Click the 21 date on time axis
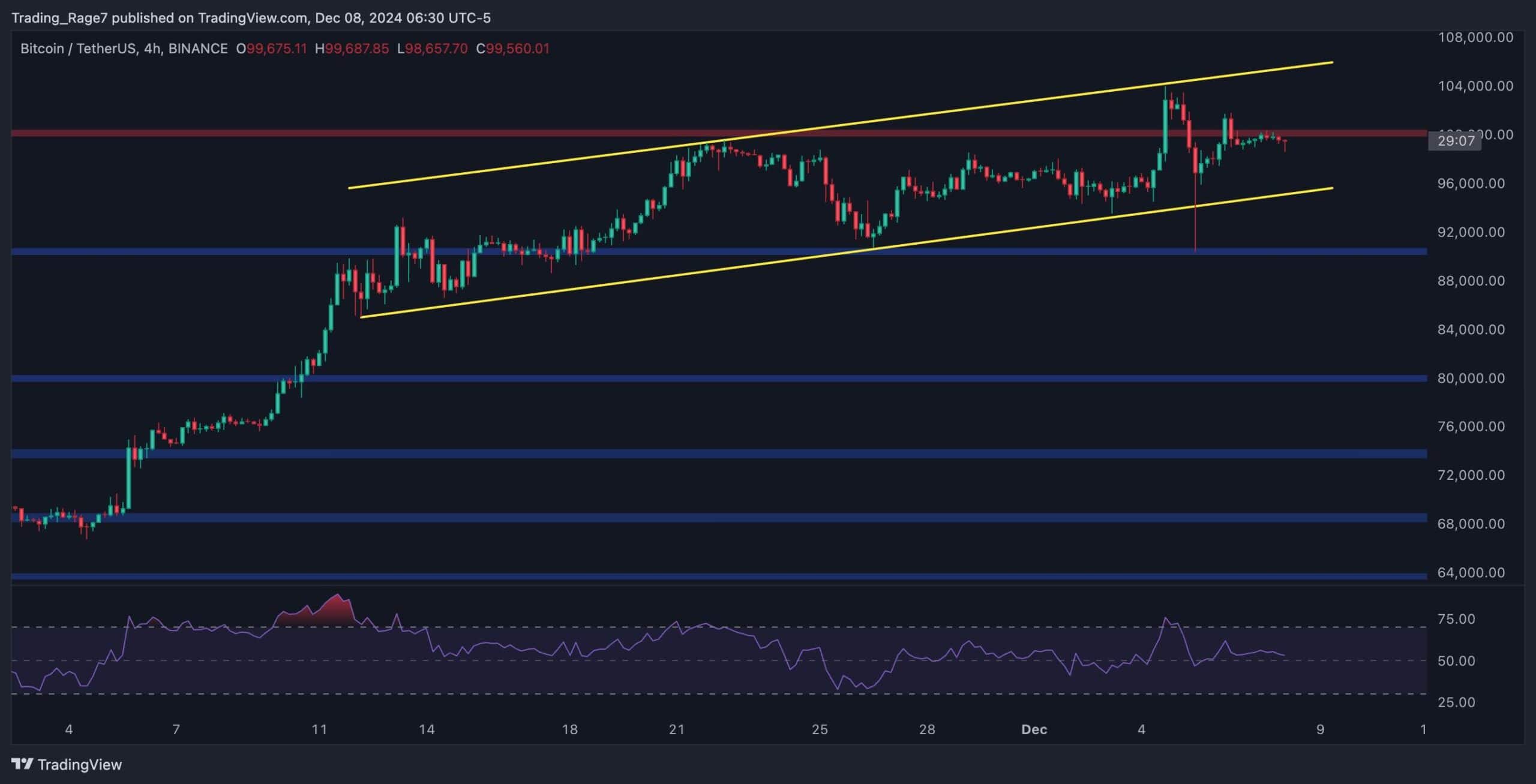1536x784 pixels. point(676,729)
